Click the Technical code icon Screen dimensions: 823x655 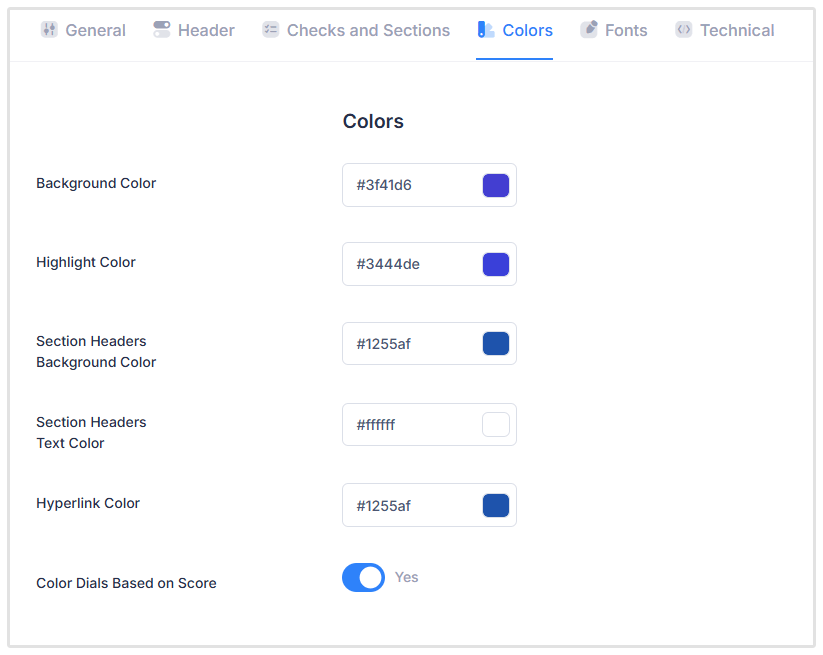pos(683,30)
